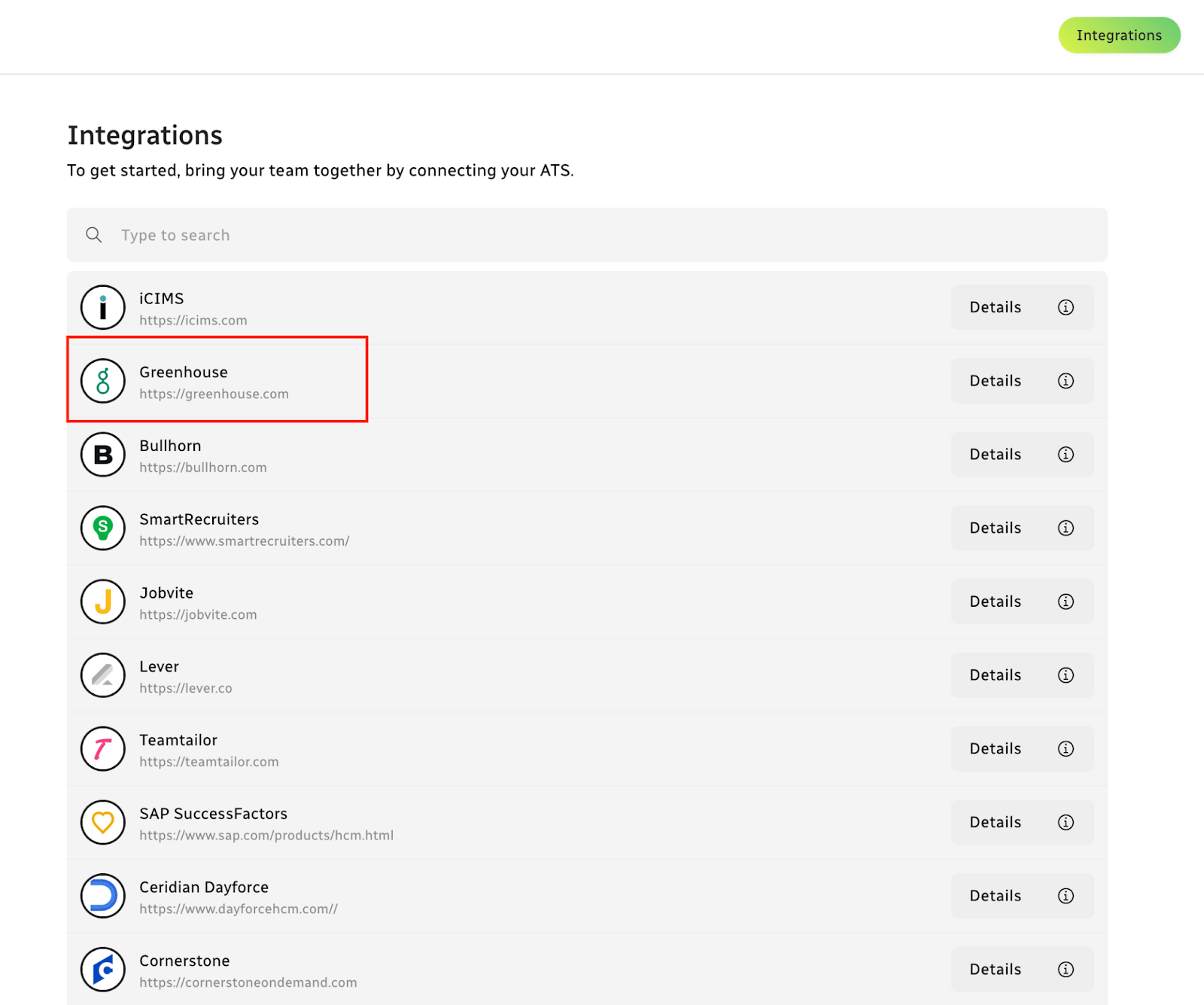
Task: Click the https://icims.com URL text
Action: (x=193, y=321)
